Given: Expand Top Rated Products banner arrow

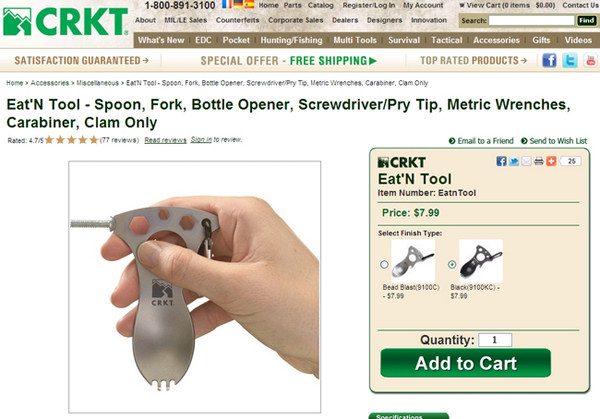Looking at the screenshot, I should coord(523,60).
